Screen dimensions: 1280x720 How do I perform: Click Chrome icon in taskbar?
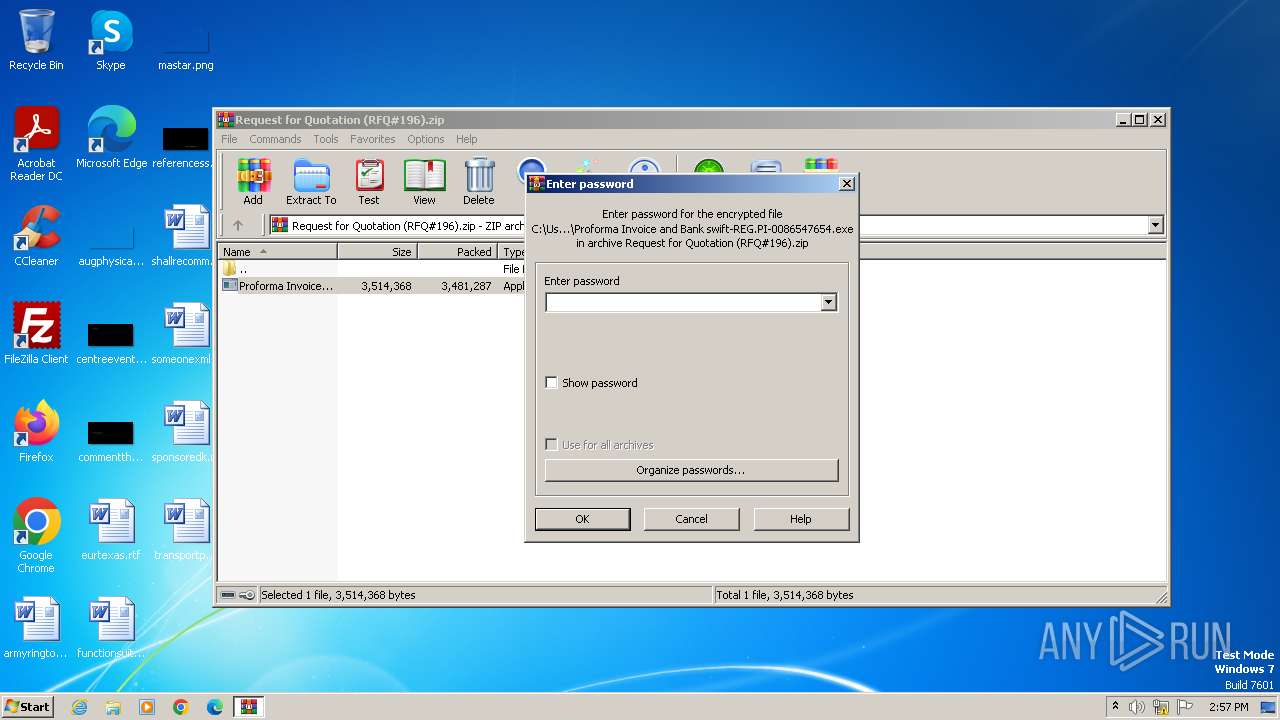coord(181,707)
